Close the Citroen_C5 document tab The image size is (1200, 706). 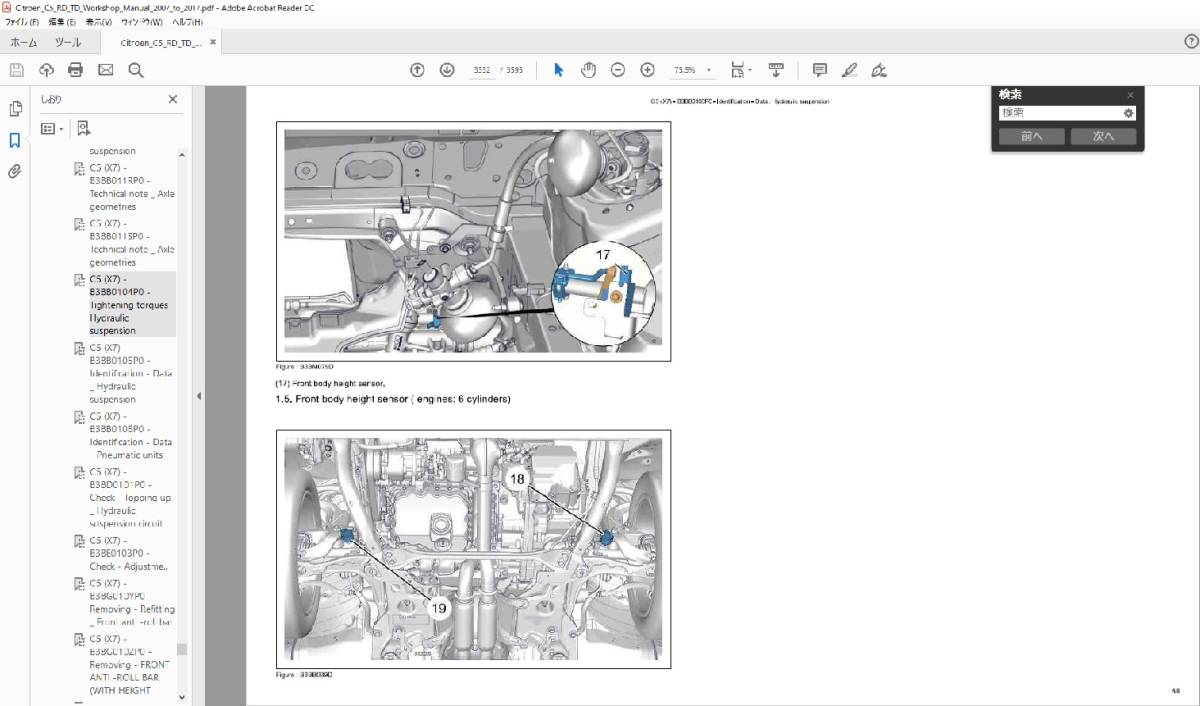[x=213, y=43]
